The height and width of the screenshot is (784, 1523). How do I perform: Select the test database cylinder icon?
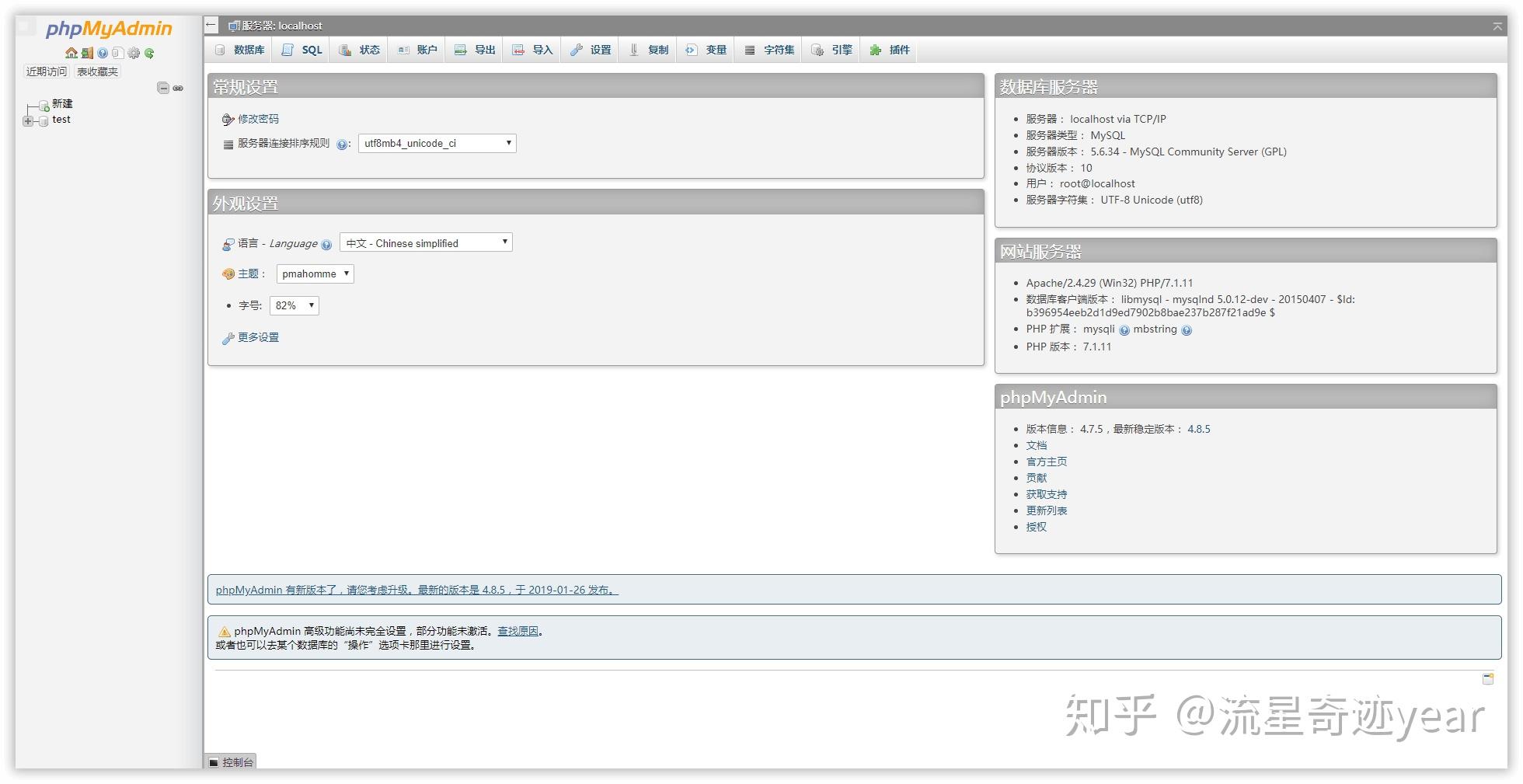[44, 120]
